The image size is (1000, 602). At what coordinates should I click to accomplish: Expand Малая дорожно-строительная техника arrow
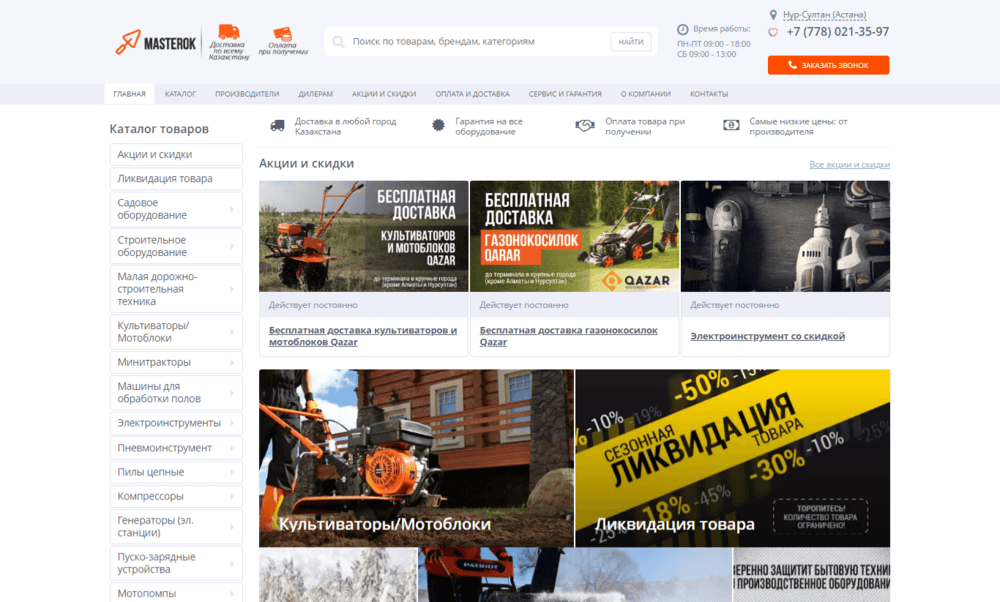coord(232,289)
